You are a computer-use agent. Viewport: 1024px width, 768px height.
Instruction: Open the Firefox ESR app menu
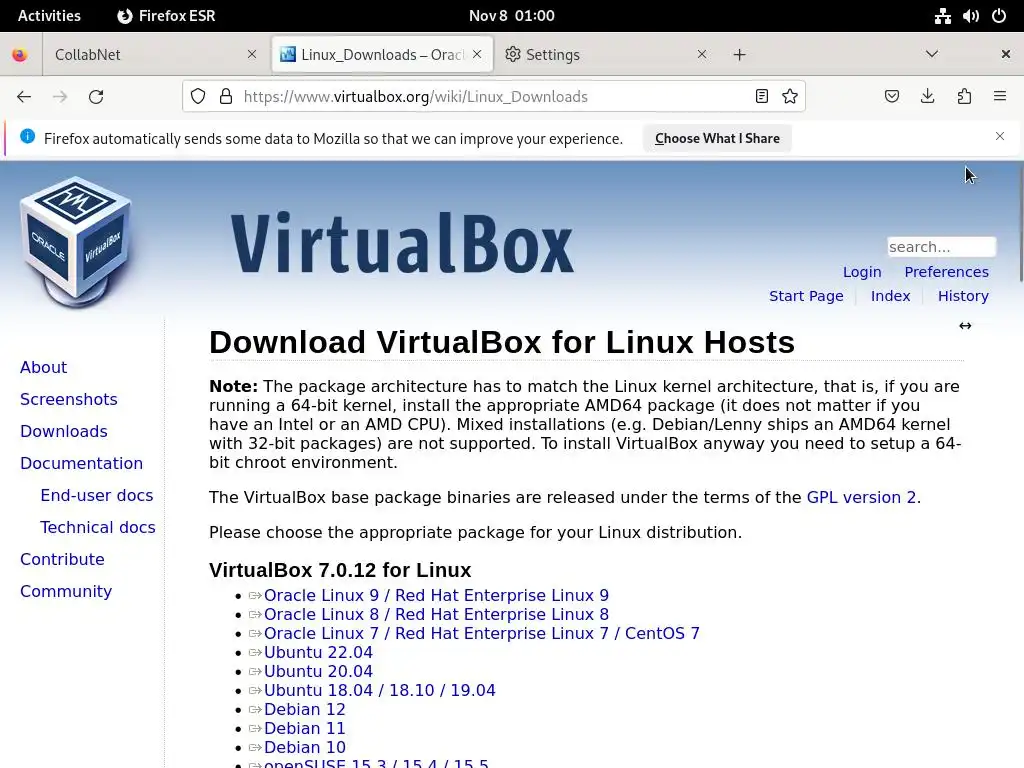[166, 16]
